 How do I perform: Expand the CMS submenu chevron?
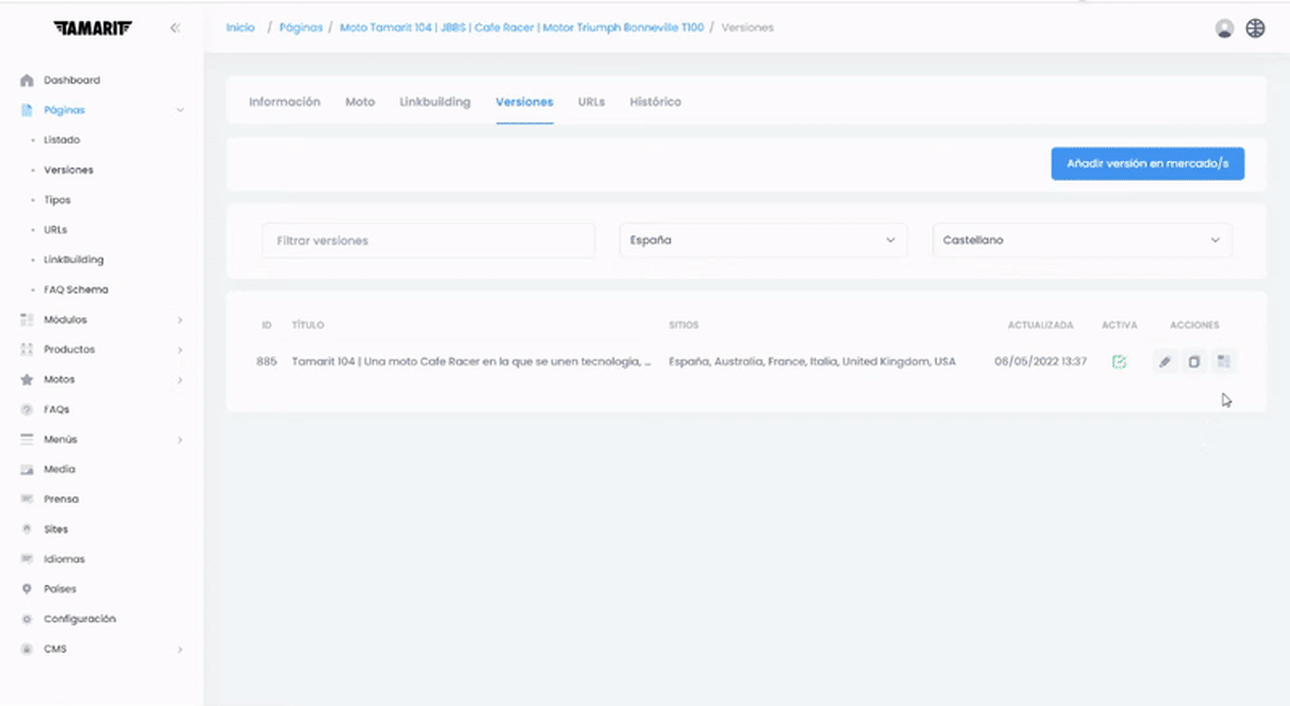point(180,649)
